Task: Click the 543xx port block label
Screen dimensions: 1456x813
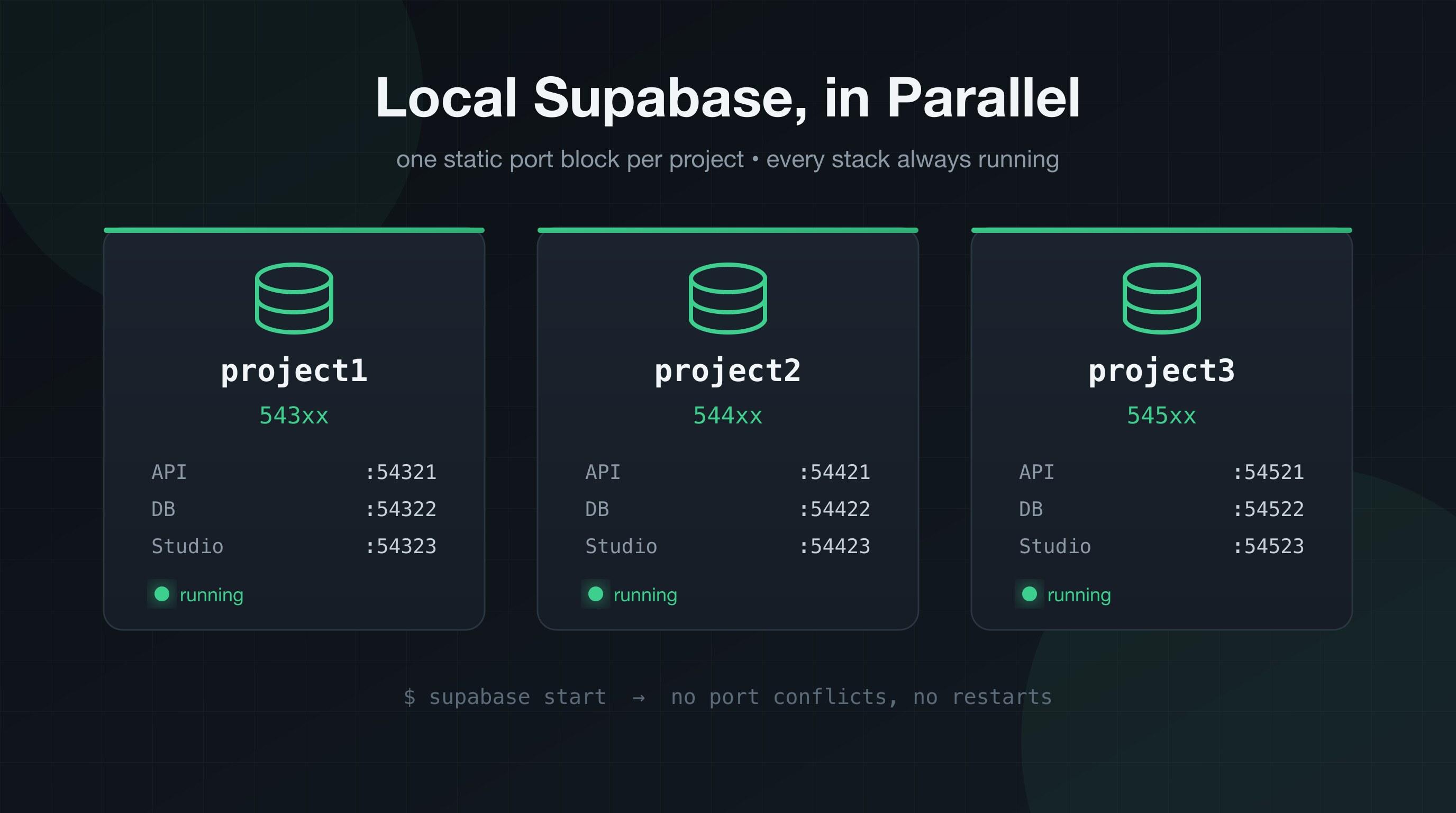Action: click(x=294, y=415)
